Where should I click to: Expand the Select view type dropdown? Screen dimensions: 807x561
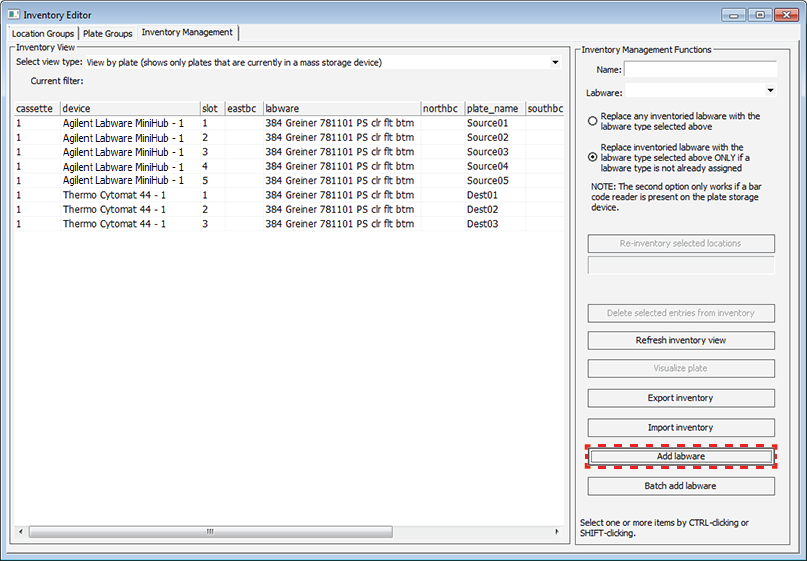click(x=555, y=62)
